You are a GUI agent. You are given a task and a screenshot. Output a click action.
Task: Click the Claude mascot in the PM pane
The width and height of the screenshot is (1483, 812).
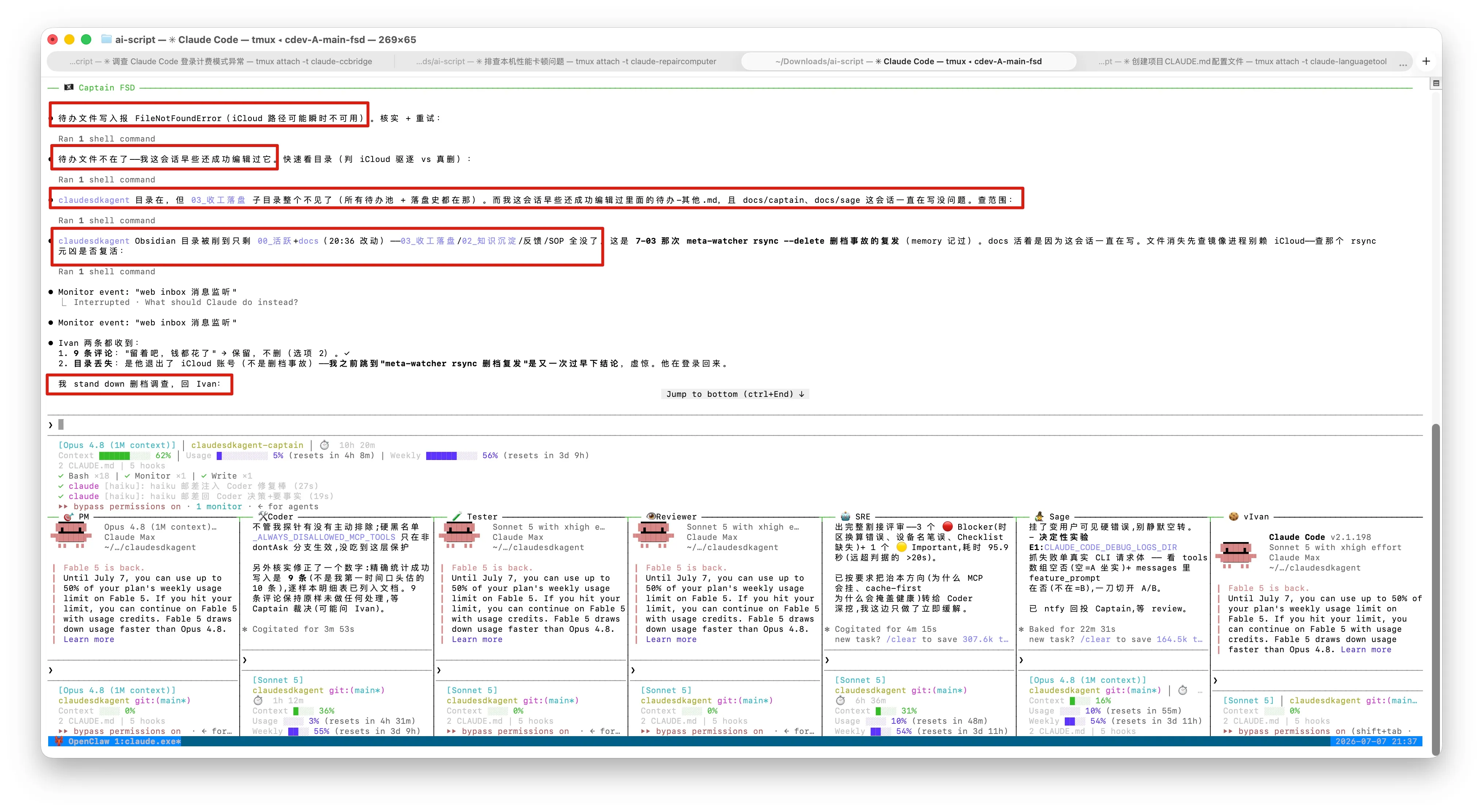(x=71, y=535)
